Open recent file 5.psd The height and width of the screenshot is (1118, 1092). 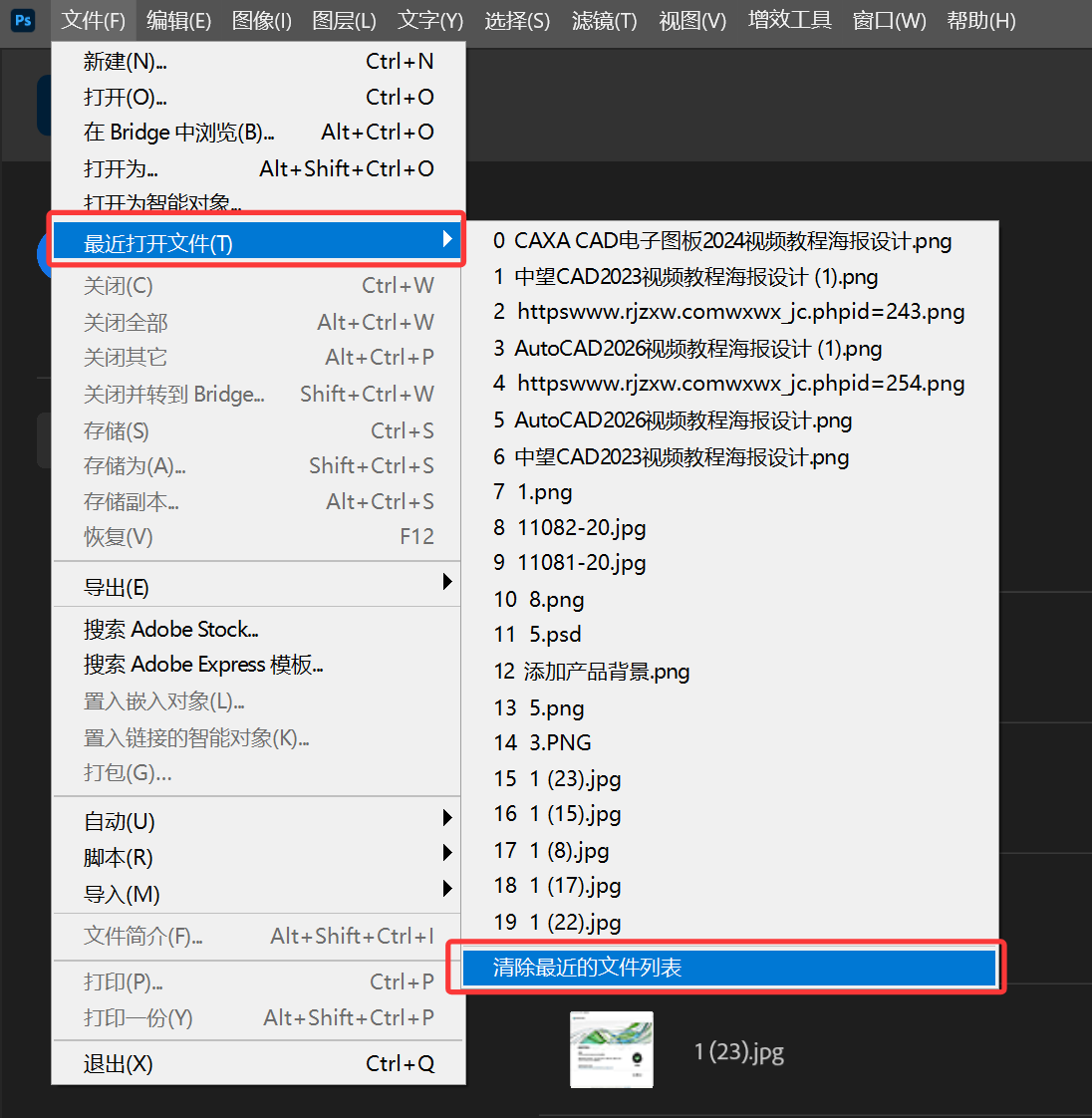pos(730,634)
